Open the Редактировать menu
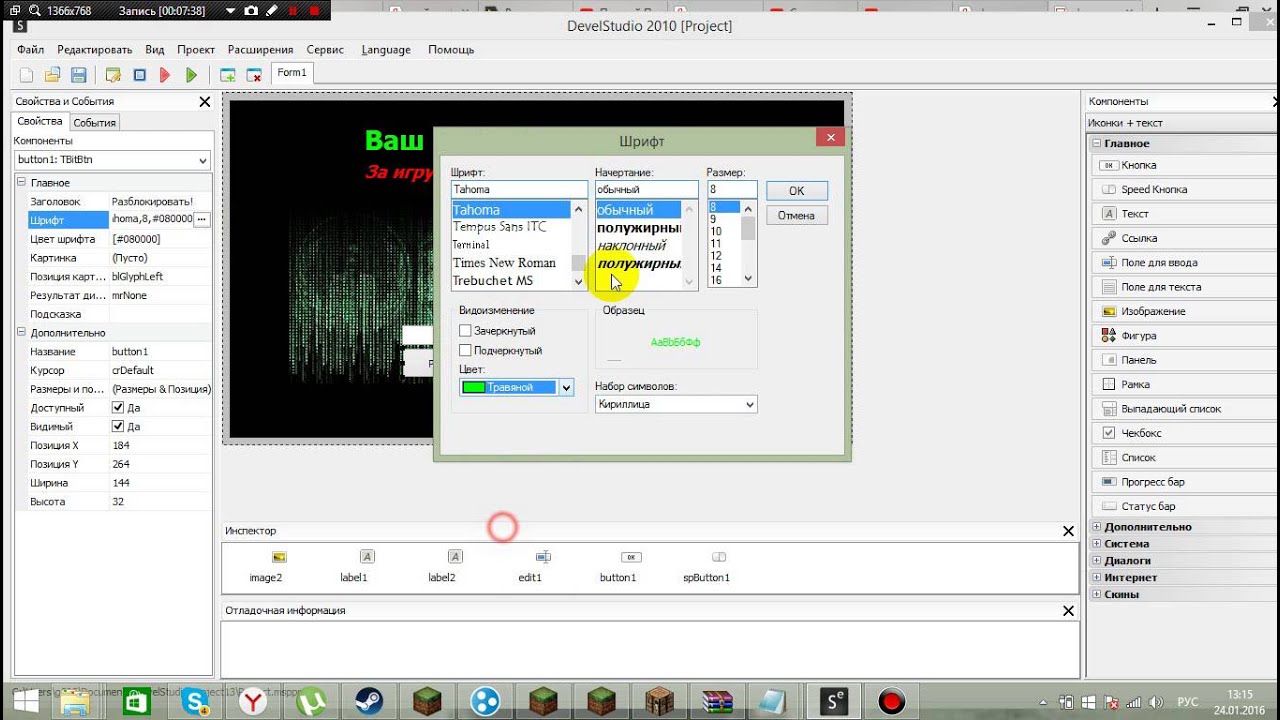The image size is (1280, 720). (94, 49)
